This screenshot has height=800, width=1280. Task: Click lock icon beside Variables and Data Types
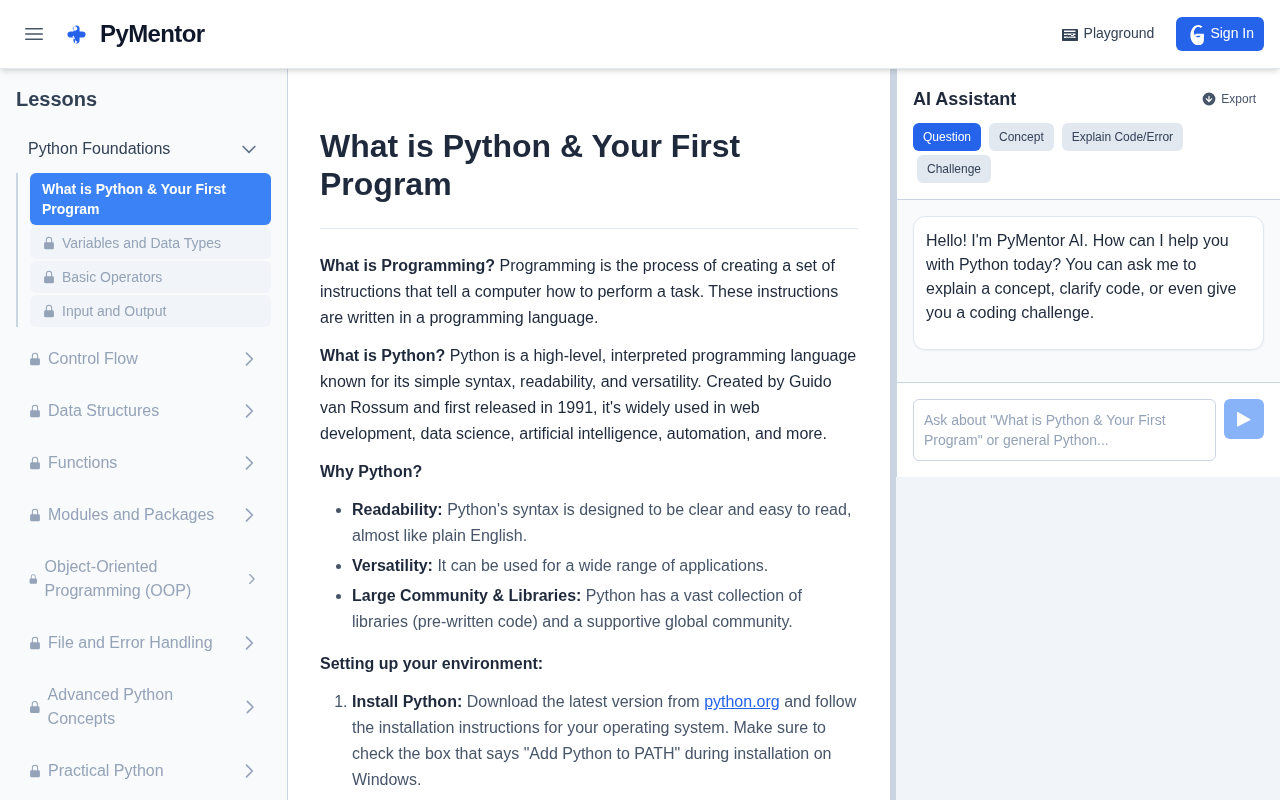click(x=49, y=244)
